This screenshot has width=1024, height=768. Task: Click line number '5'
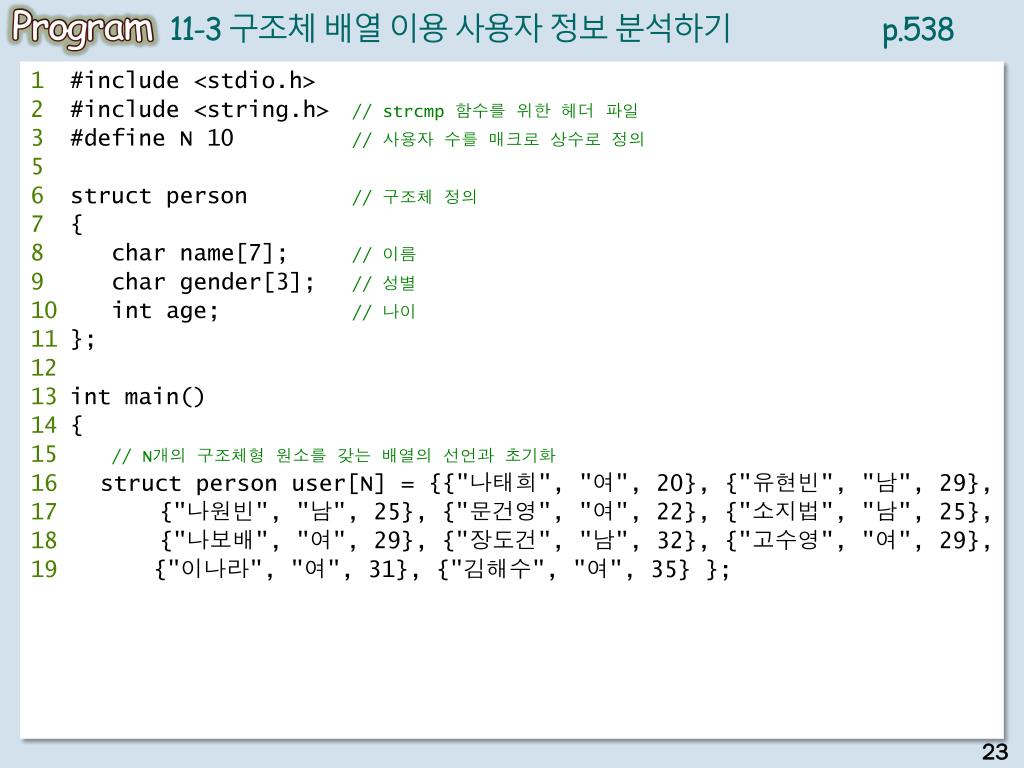tap(37, 167)
